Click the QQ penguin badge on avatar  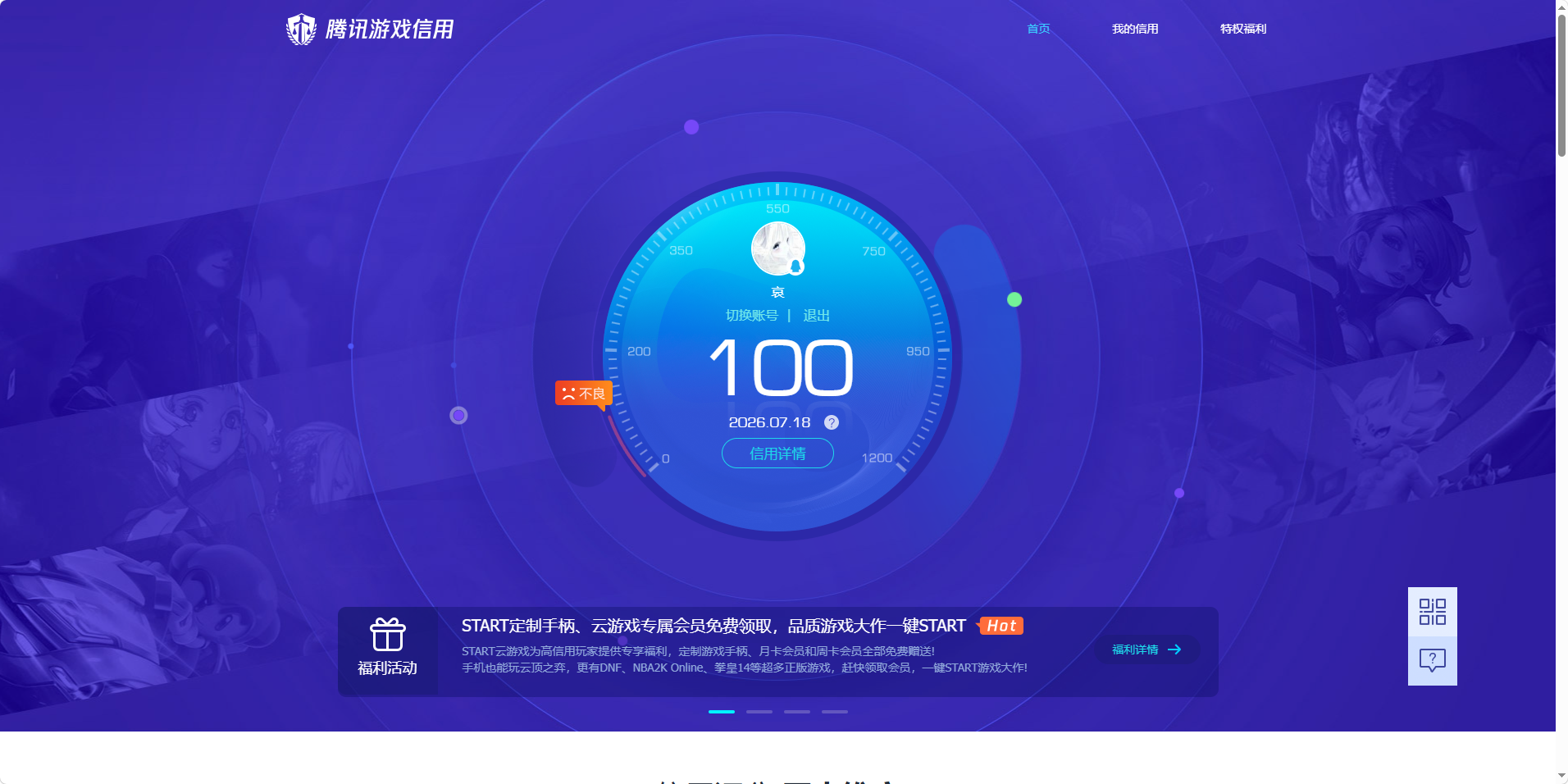(x=795, y=266)
